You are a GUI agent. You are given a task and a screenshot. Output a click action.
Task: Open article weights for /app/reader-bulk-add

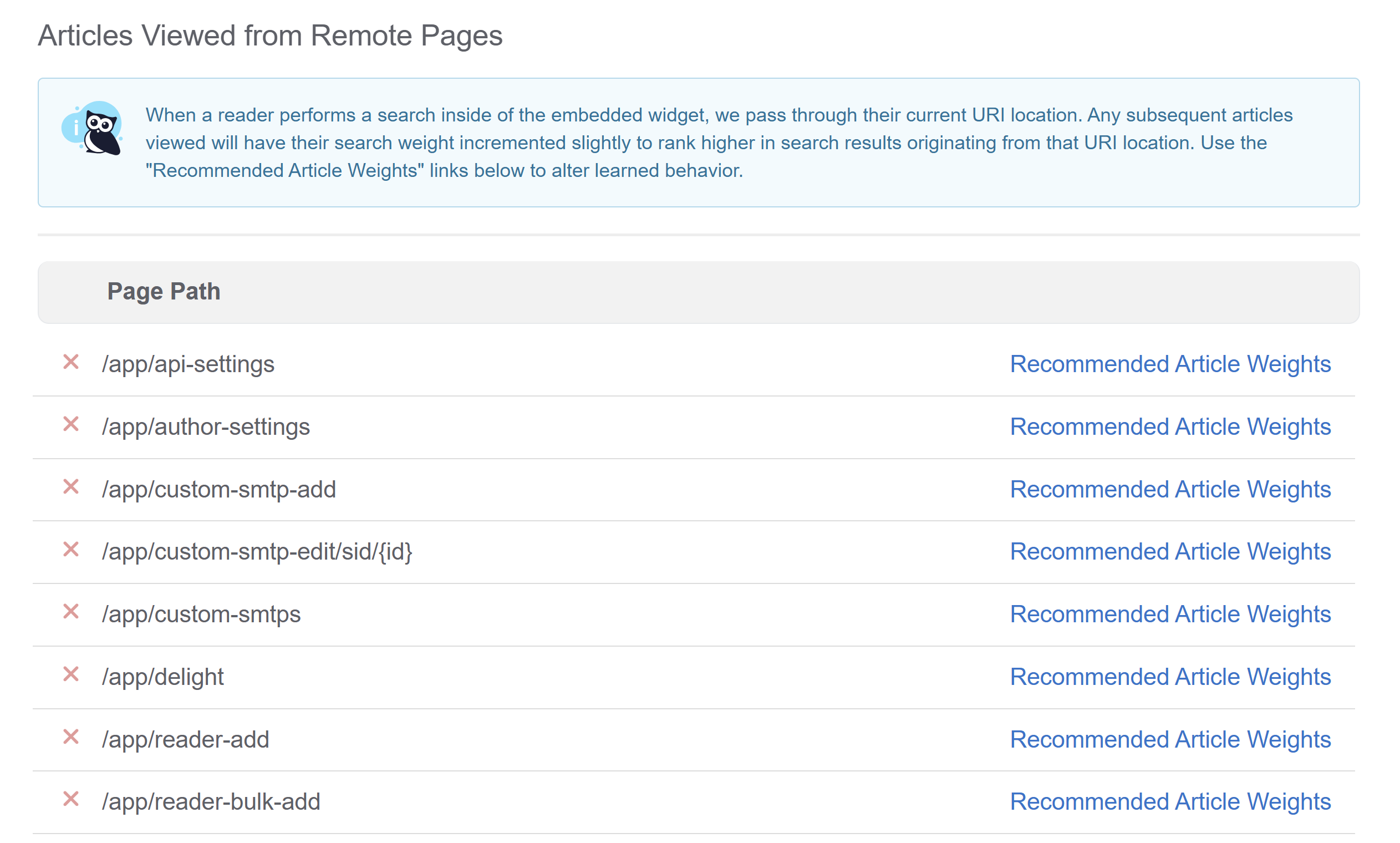(x=1169, y=801)
